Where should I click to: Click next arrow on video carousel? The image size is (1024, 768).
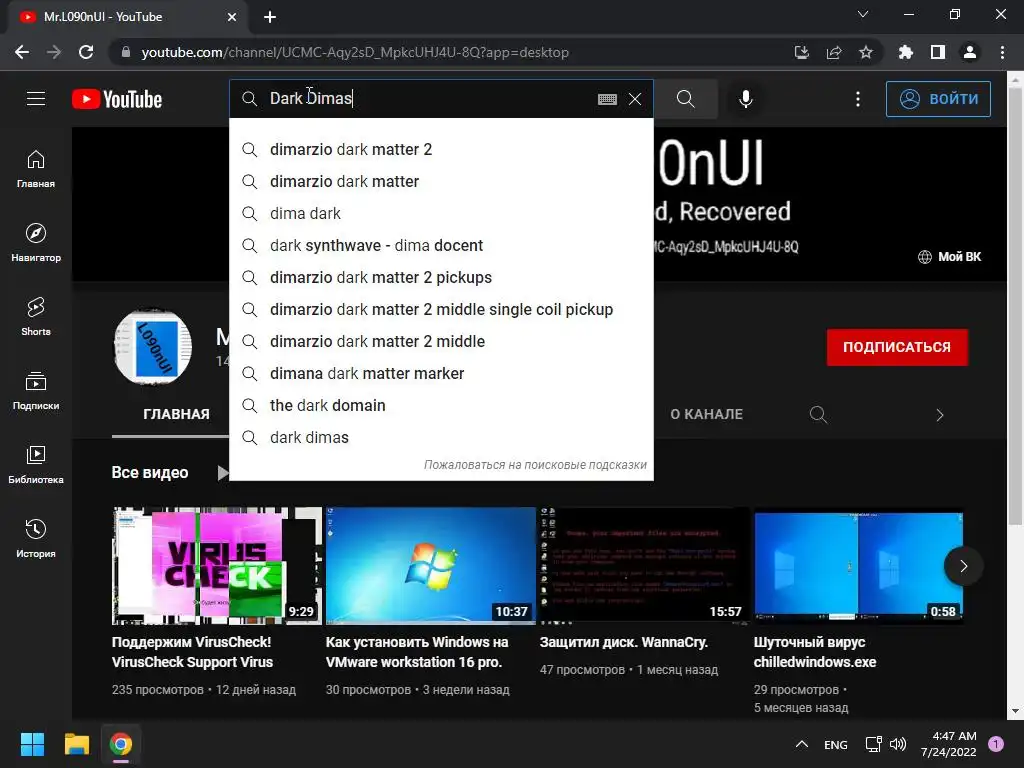tap(963, 566)
